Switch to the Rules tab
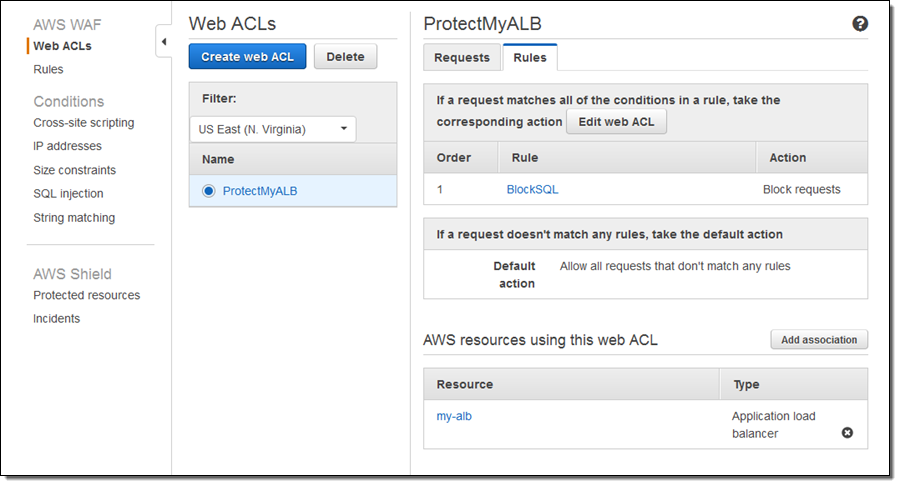This screenshot has height=486, width=900. point(530,58)
